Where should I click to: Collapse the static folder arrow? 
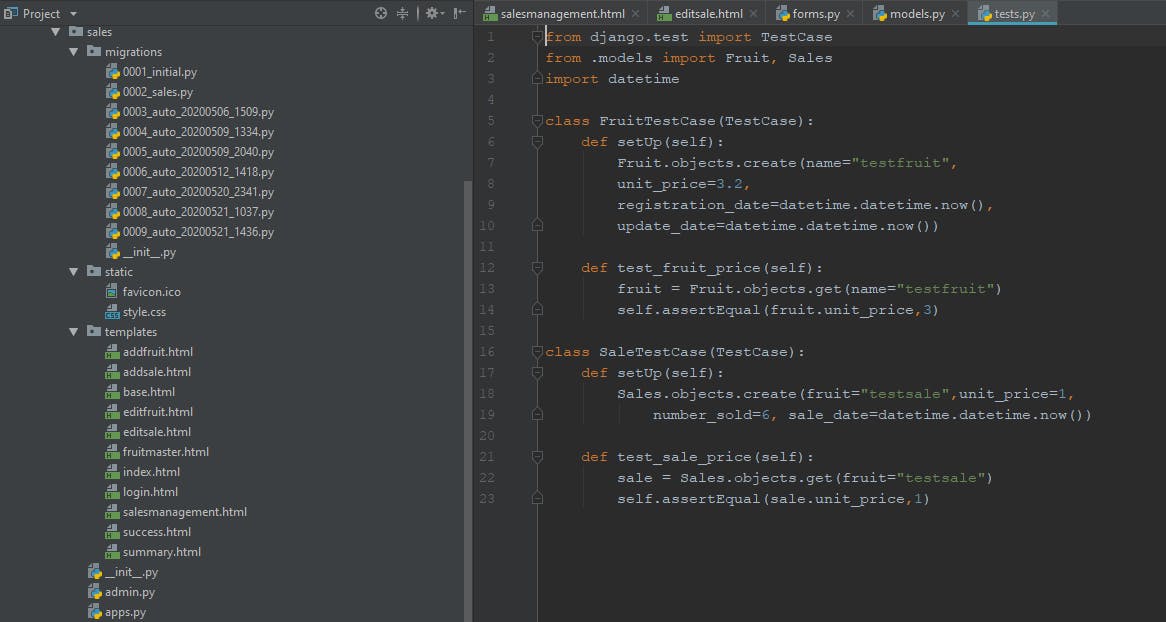(74, 272)
